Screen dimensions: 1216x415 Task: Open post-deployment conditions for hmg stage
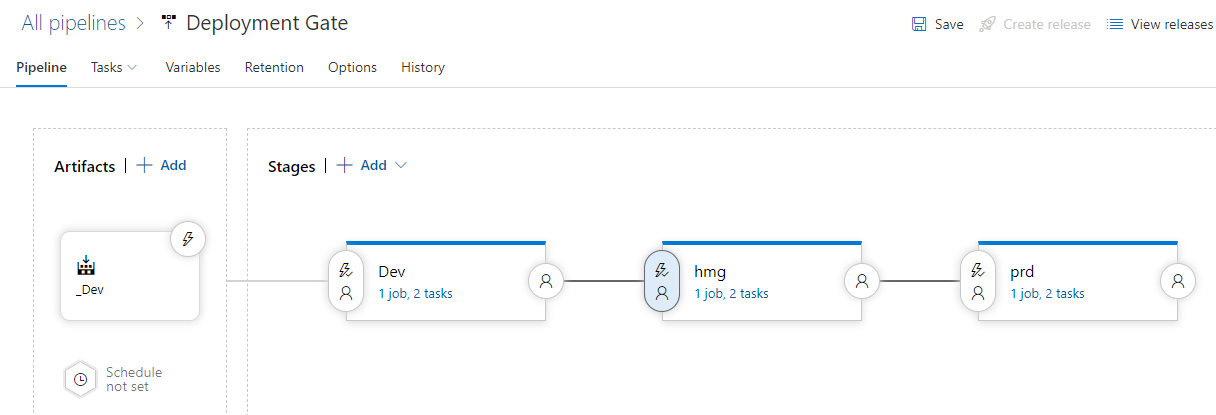(x=862, y=281)
